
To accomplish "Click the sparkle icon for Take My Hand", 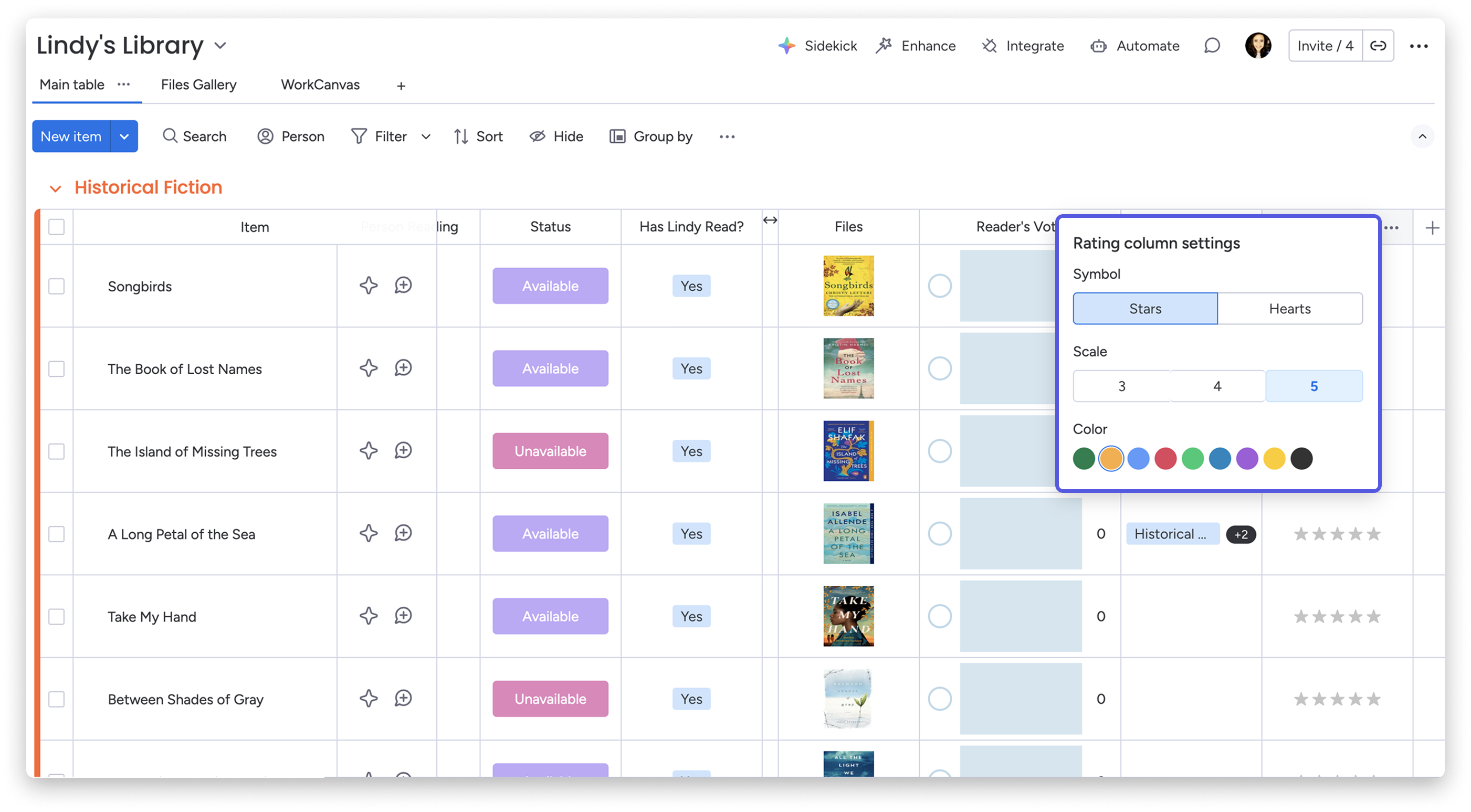I will tap(369, 616).
